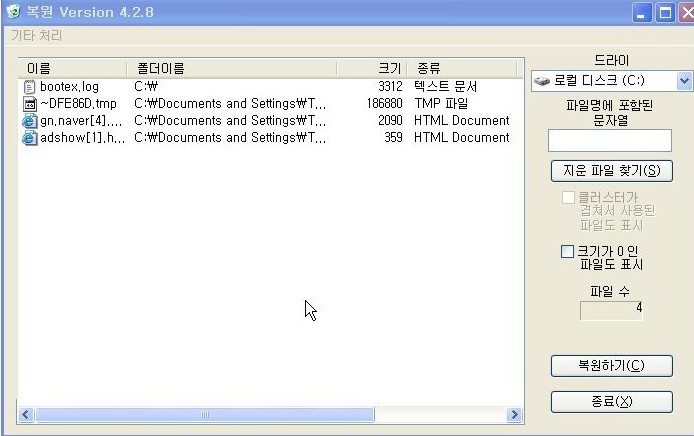Image resolution: width=694 pixels, height=436 pixels.
Task: Click the 지운 파일 찾기(S) button
Action: [612, 171]
